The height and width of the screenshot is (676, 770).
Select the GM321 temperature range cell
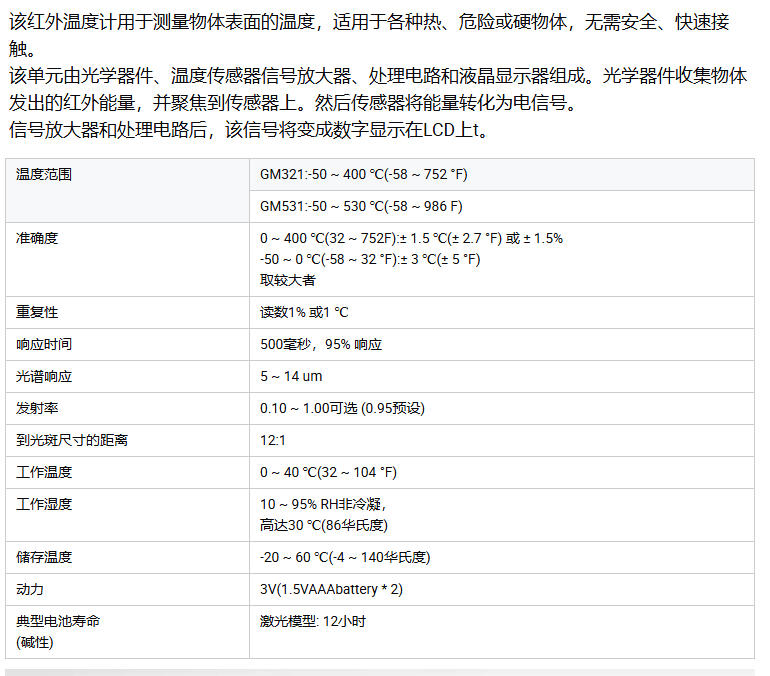click(x=363, y=174)
